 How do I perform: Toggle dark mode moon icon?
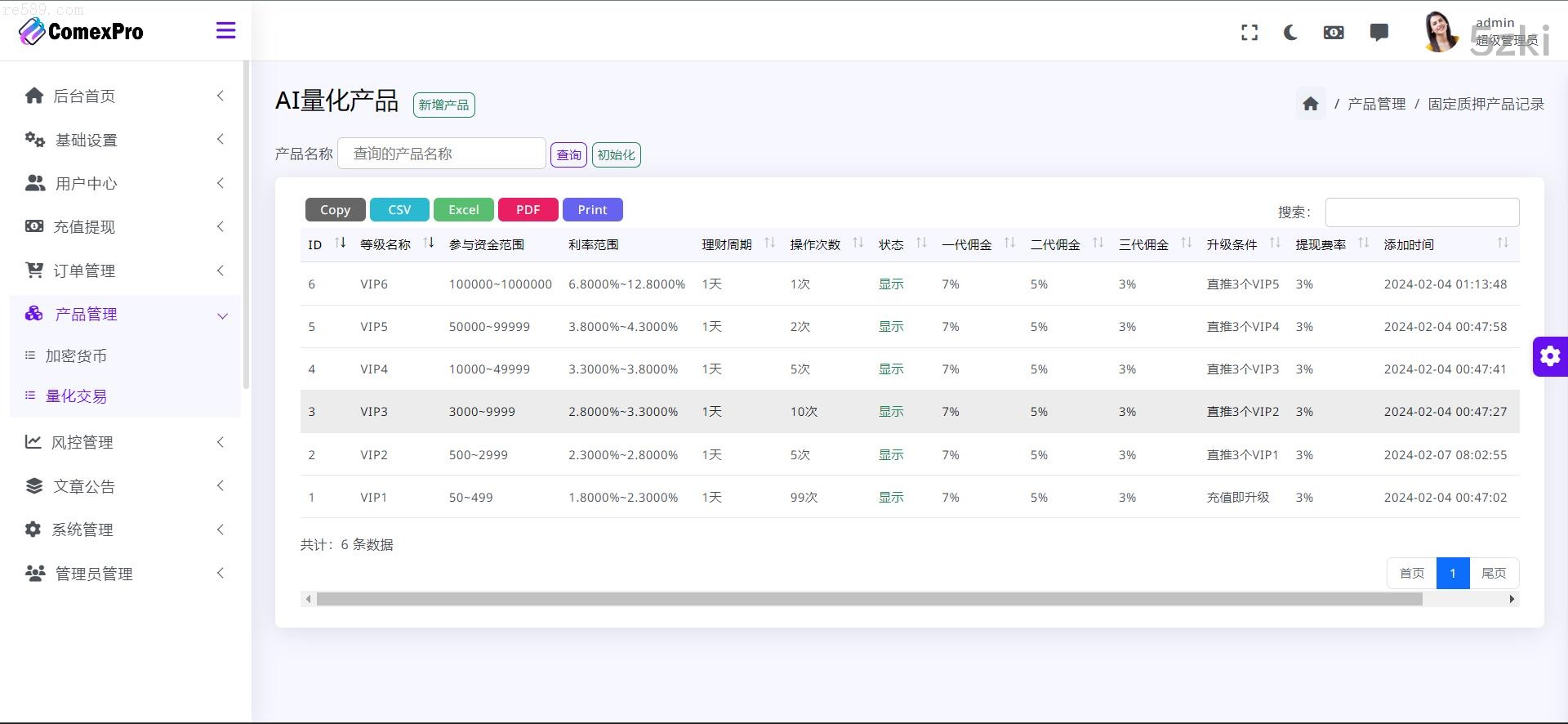(1290, 33)
